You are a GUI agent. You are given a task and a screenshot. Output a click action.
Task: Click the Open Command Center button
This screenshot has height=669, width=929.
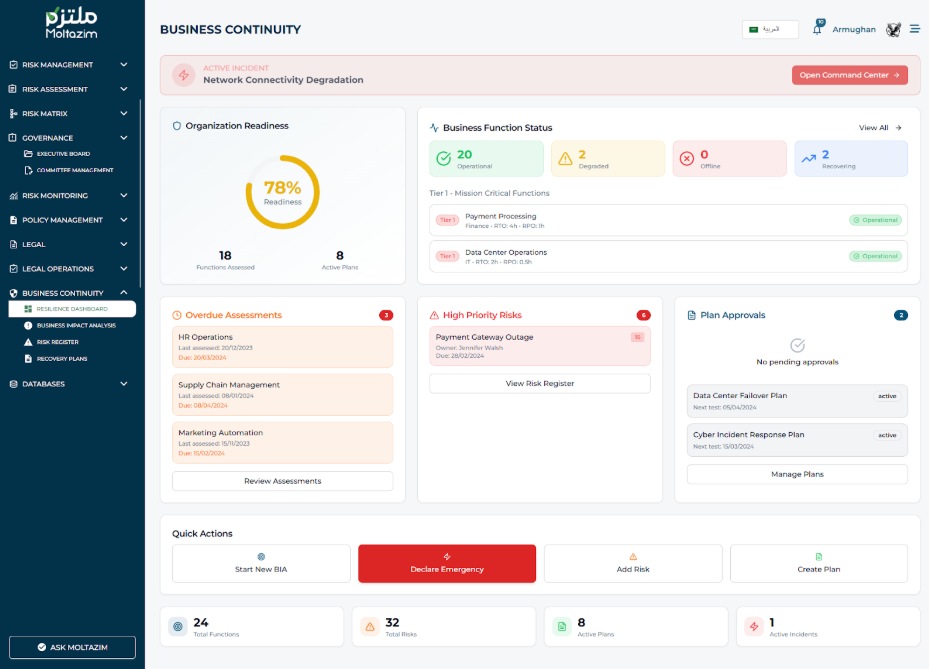[849, 75]
